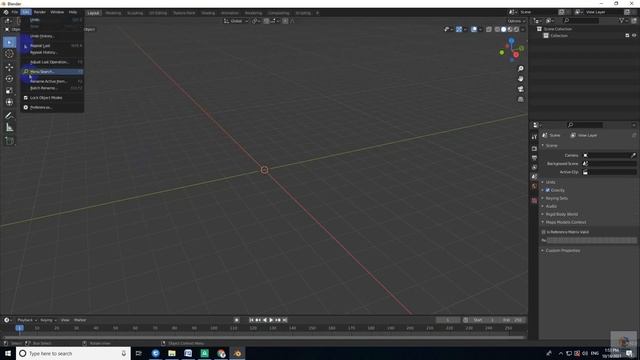Click the outliner search field

pyautogui.click(x=582, y=20)
